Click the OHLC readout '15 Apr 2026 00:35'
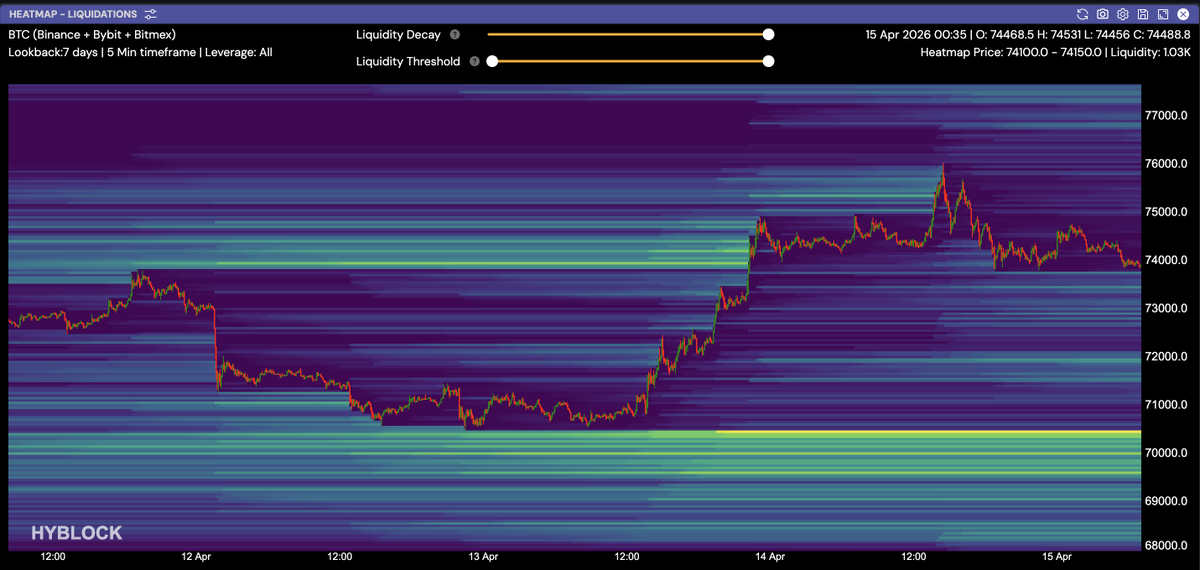The image size is (1200, 570). coord(916,34)
